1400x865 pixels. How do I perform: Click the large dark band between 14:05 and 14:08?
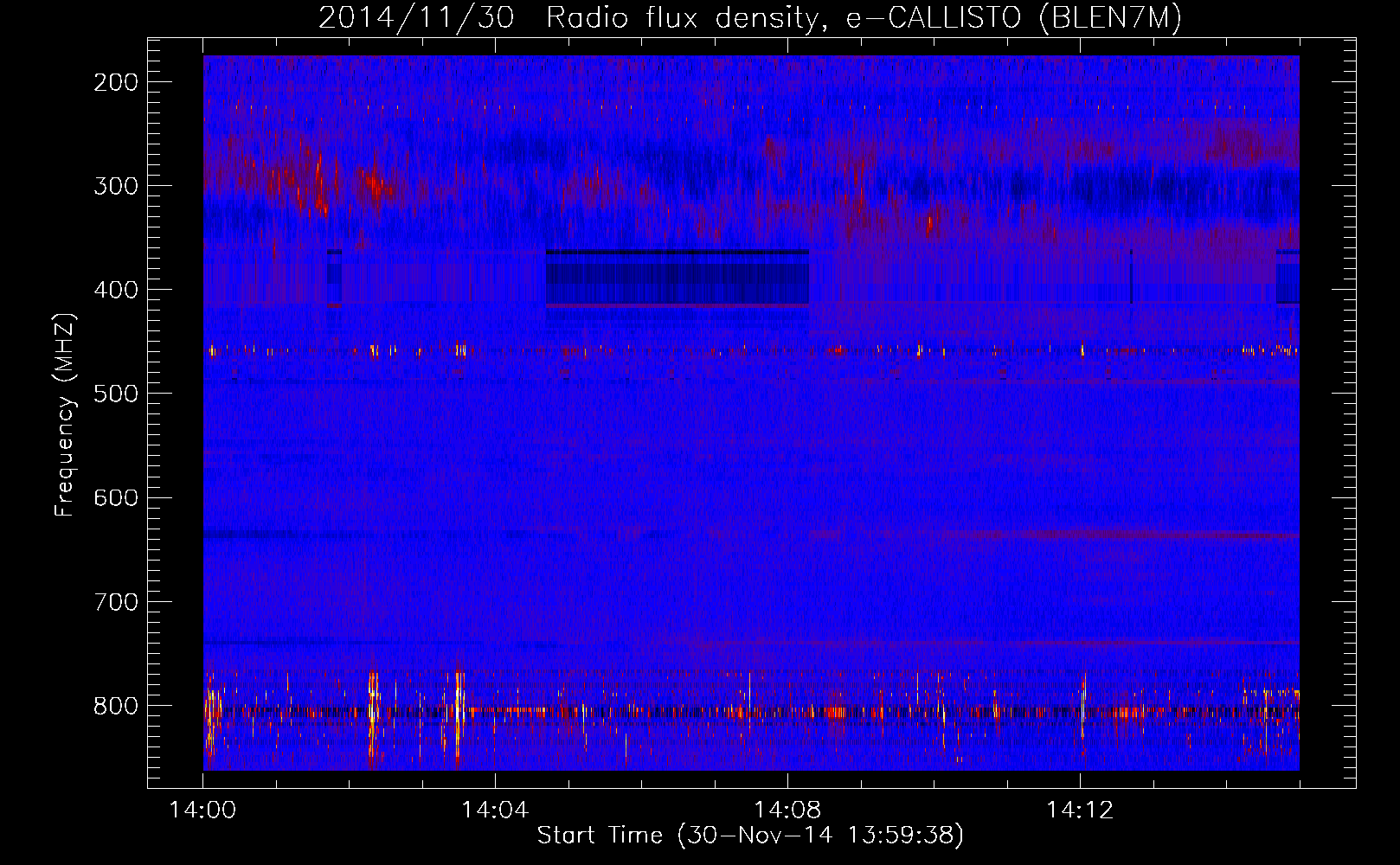[678, 278]
